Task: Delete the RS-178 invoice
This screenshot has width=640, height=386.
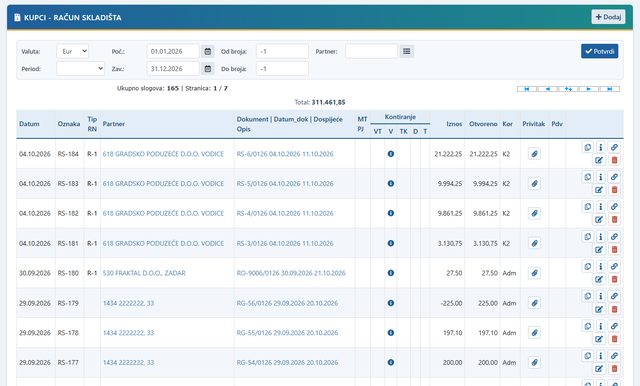Action: pyautogui.click(x=614, y=339)
